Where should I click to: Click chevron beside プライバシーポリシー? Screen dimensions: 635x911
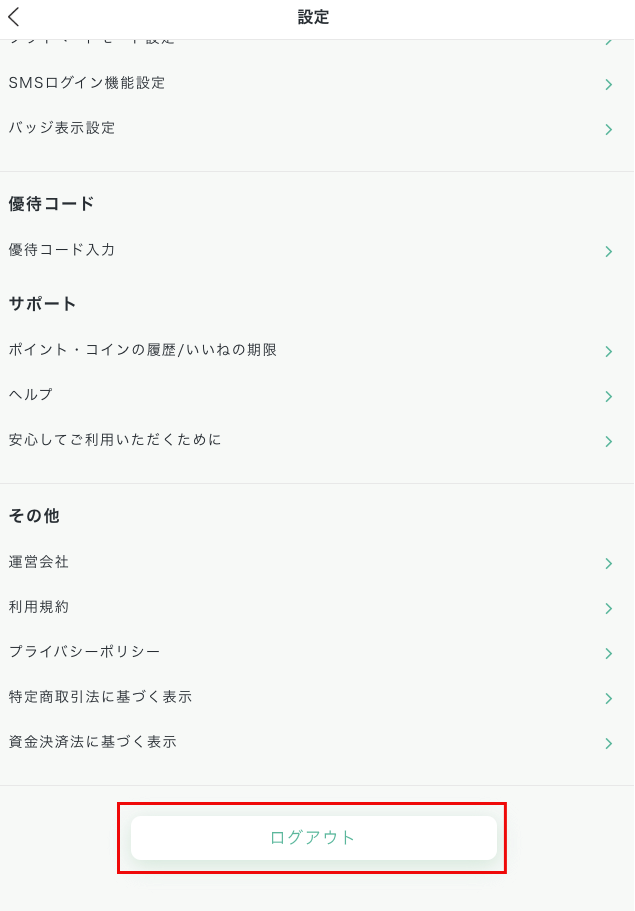click(608, 654)
